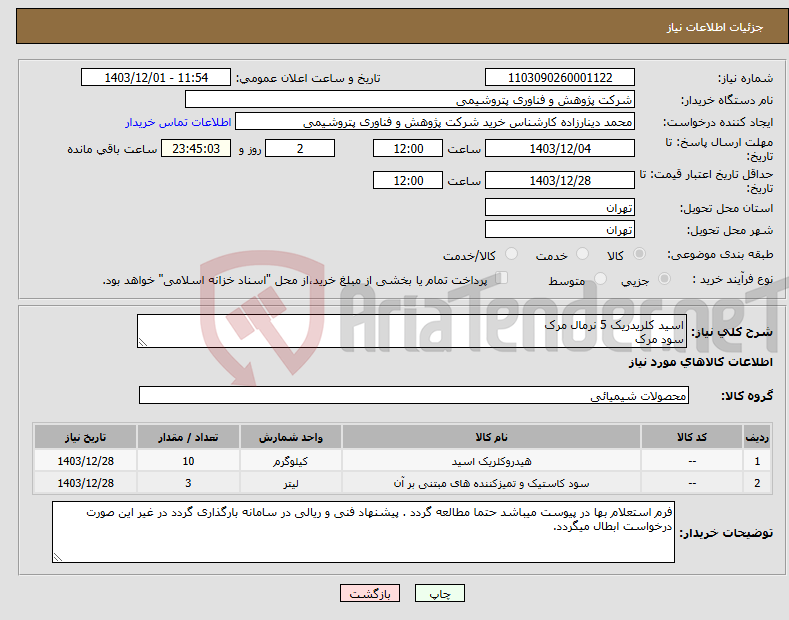Click the resize handle of the شرح کلی نیاز text area
This screenshot has height=620, width=789.
[x=143, y=343]
